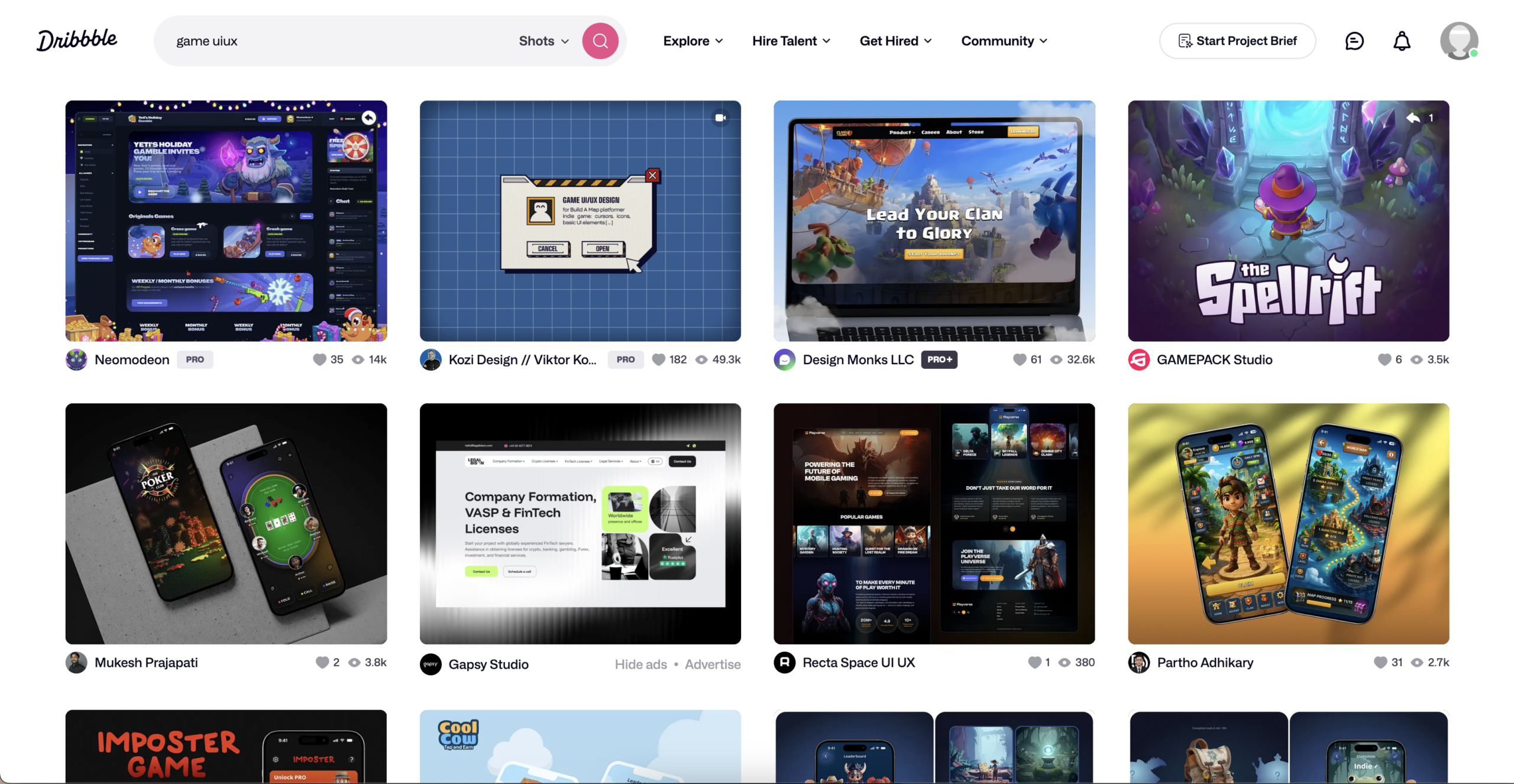Expand the Explore menu
The width and height of the screenshot is (1514, 784).
point(693,41)
